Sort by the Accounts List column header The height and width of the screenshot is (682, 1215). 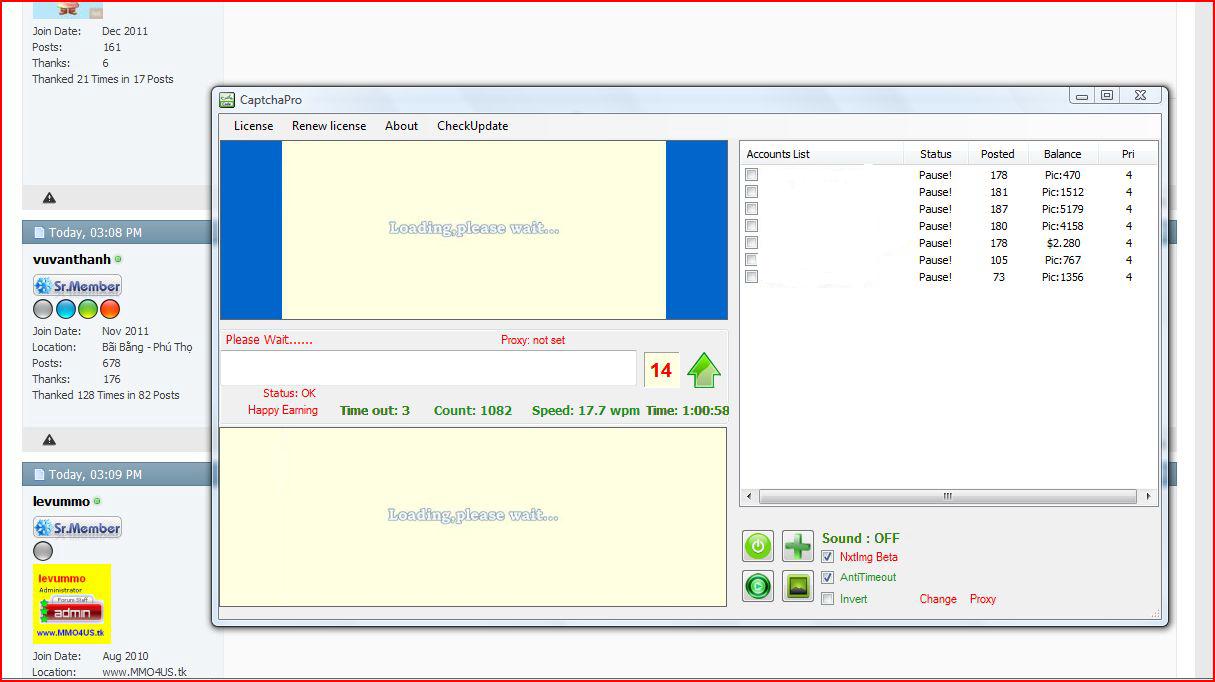click(822, 154)
